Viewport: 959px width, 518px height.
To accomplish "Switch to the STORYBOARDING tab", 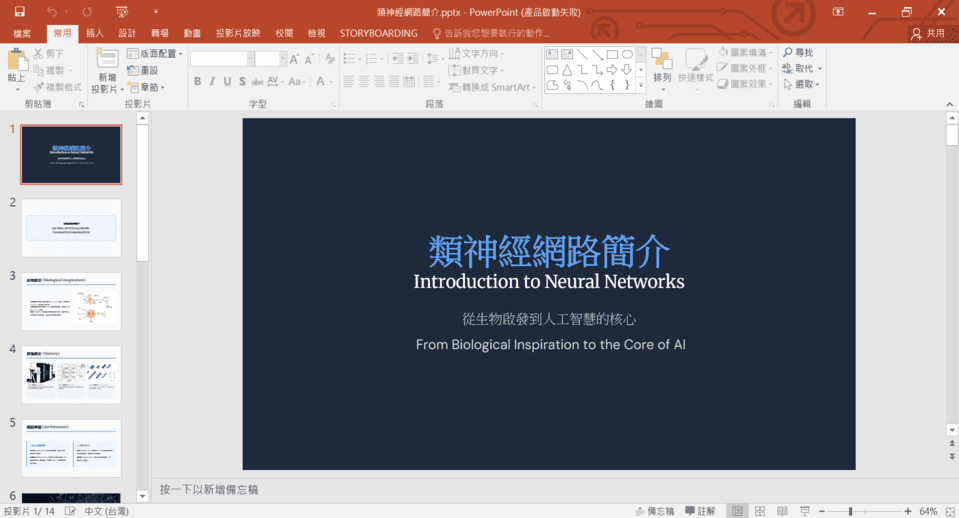I will 378,33.
